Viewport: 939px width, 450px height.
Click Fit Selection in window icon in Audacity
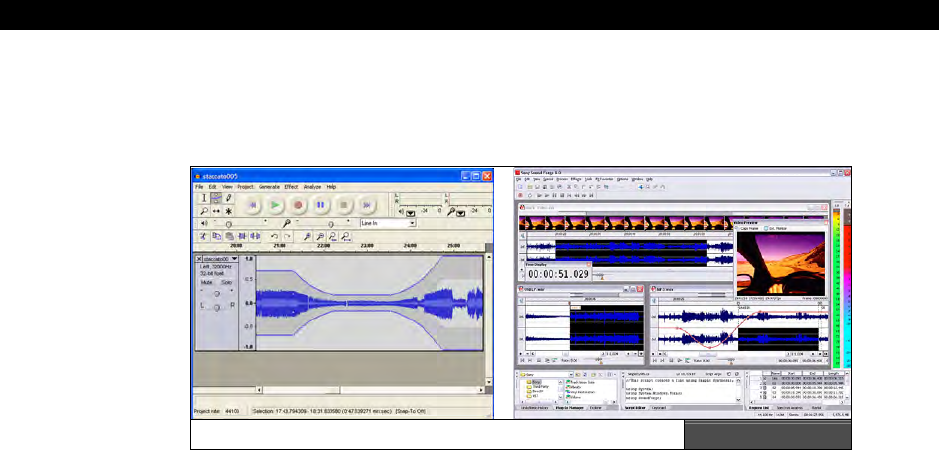pyautogui.click(x=333, y=237)
